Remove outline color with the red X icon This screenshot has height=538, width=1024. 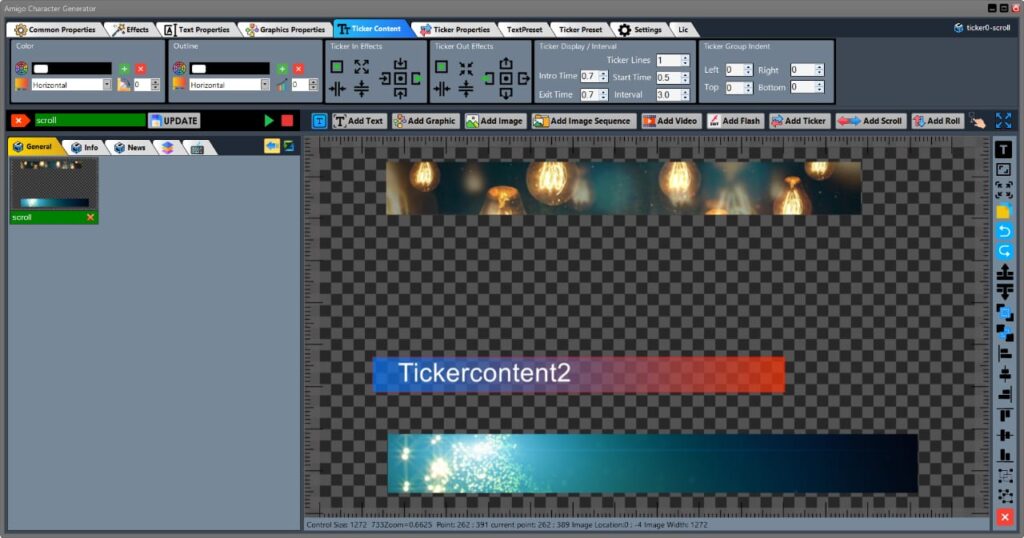tap(298, 69)
